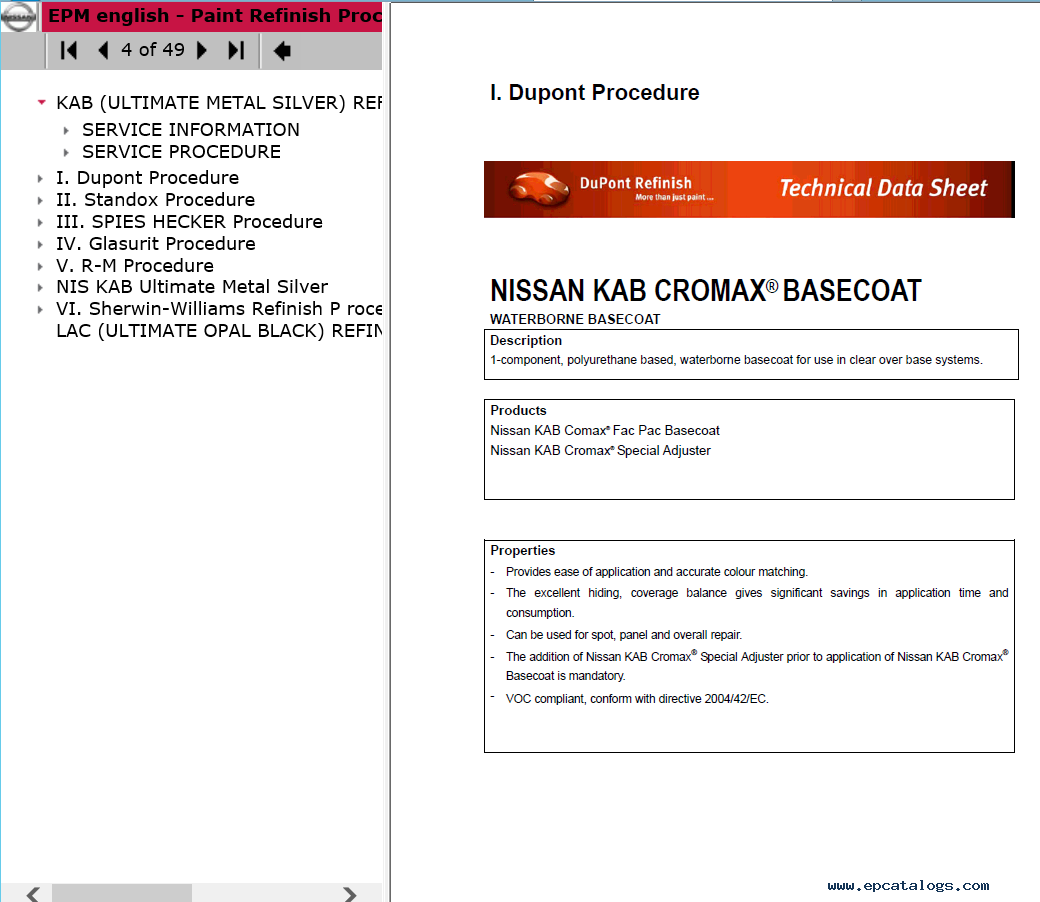Open KAB (ULTIMATE METAL SILVER) tree entry

(x=219, y=103)
